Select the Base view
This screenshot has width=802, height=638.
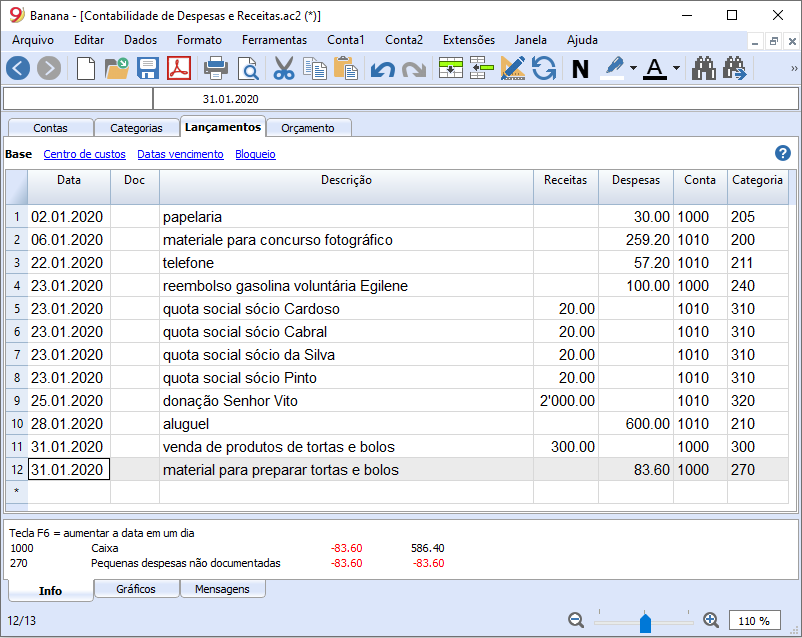tap(18, 154)
